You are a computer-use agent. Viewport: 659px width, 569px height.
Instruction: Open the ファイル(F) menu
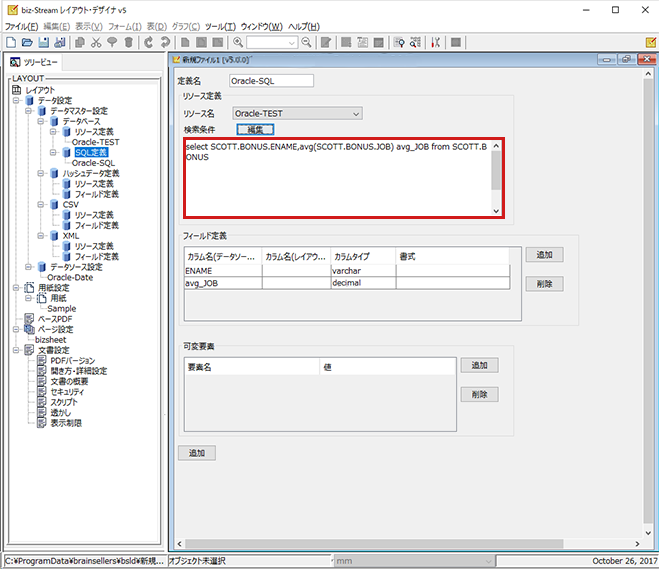click(21, 26)
